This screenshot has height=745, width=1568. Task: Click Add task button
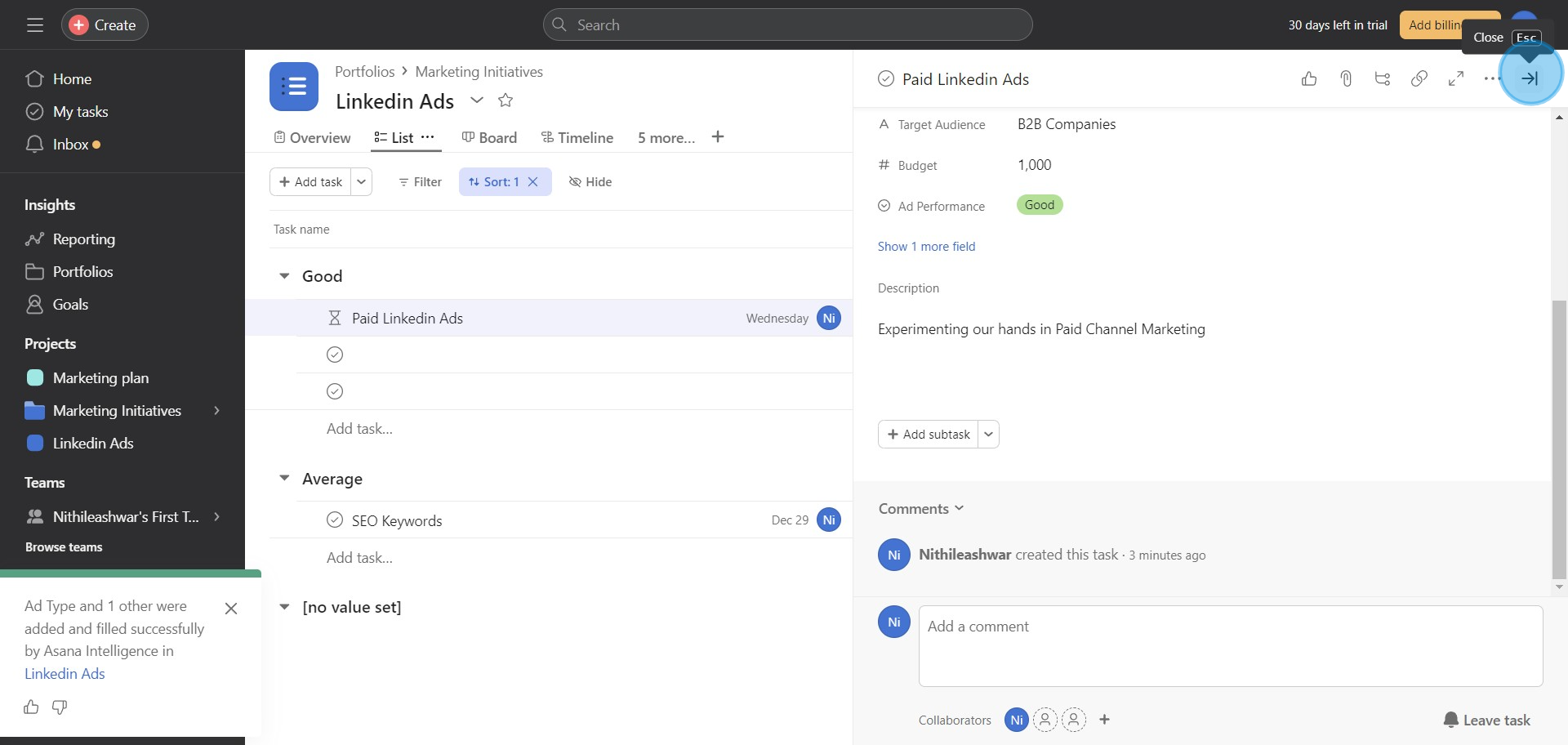point(310,182)
